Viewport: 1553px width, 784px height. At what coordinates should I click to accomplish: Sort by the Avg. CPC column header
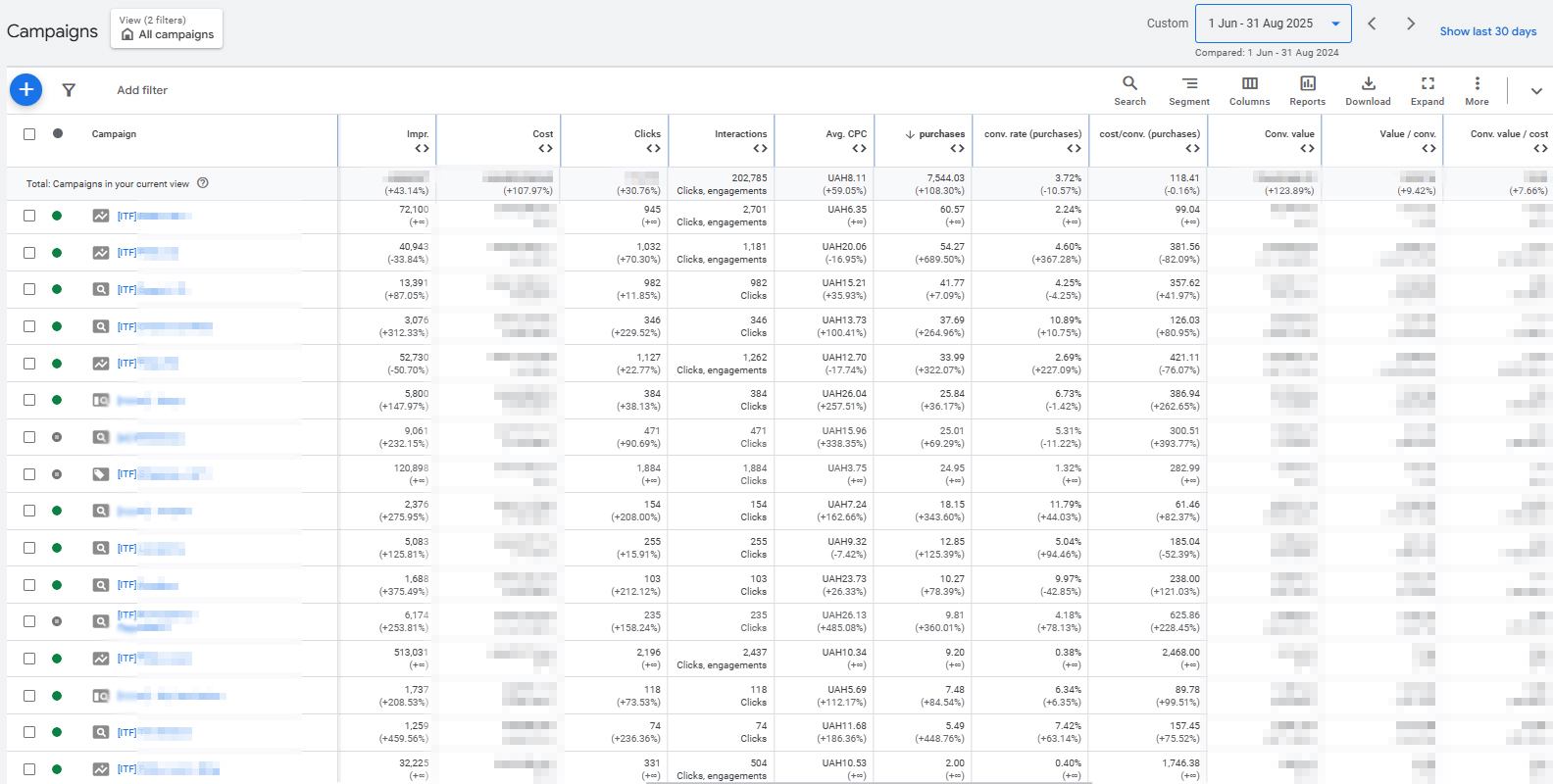[x=845, y=134]
